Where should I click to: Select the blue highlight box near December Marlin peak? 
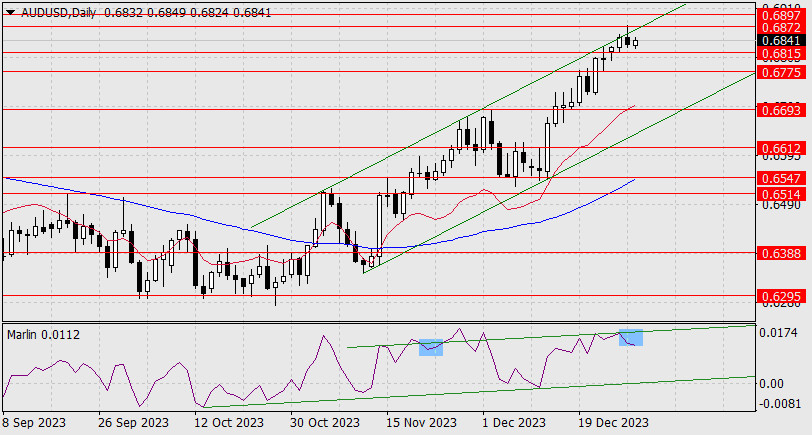click(x=631, y=338)
